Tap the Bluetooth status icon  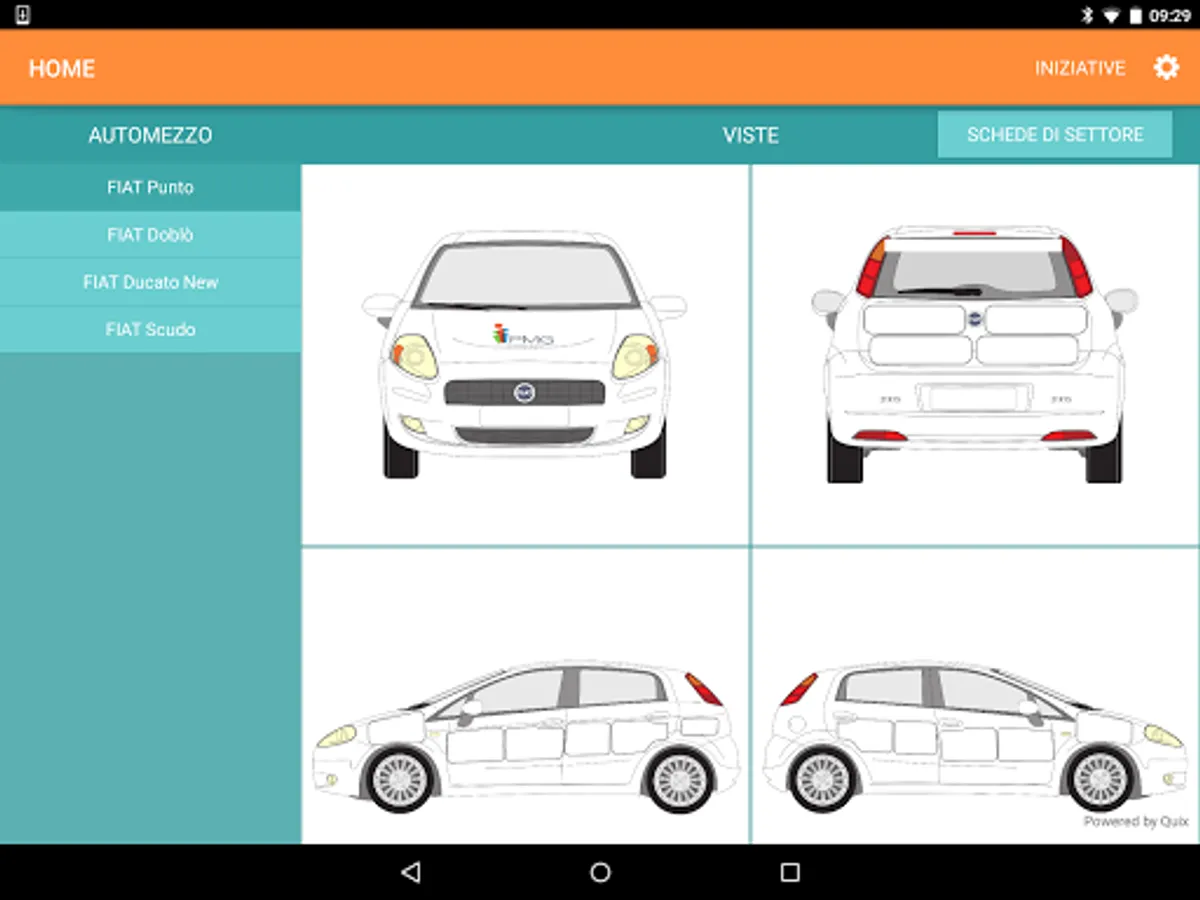point(1088,15)
